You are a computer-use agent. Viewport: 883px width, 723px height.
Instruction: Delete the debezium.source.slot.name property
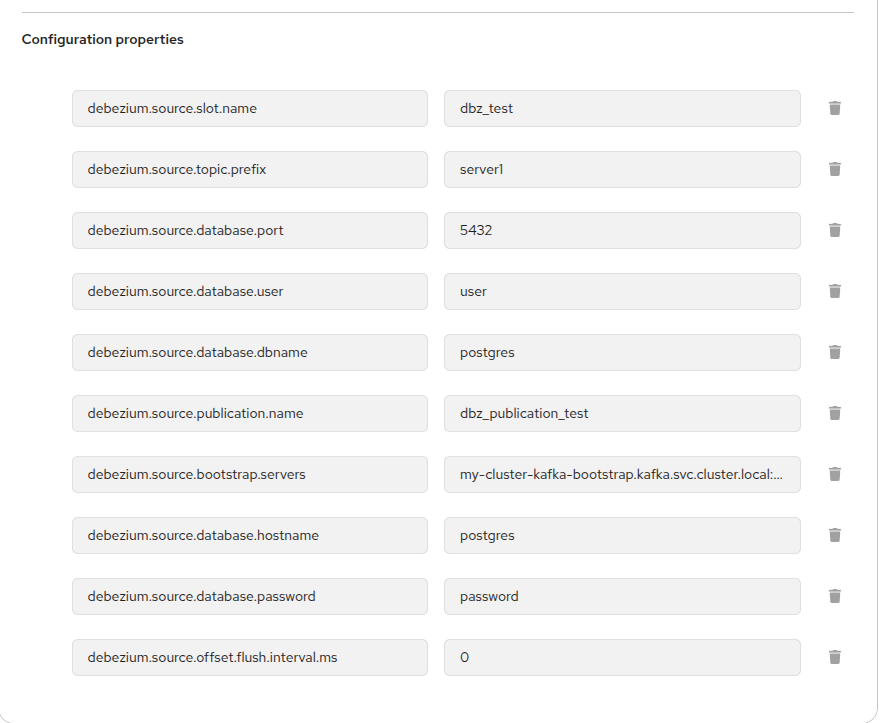[x=835, y=108]
